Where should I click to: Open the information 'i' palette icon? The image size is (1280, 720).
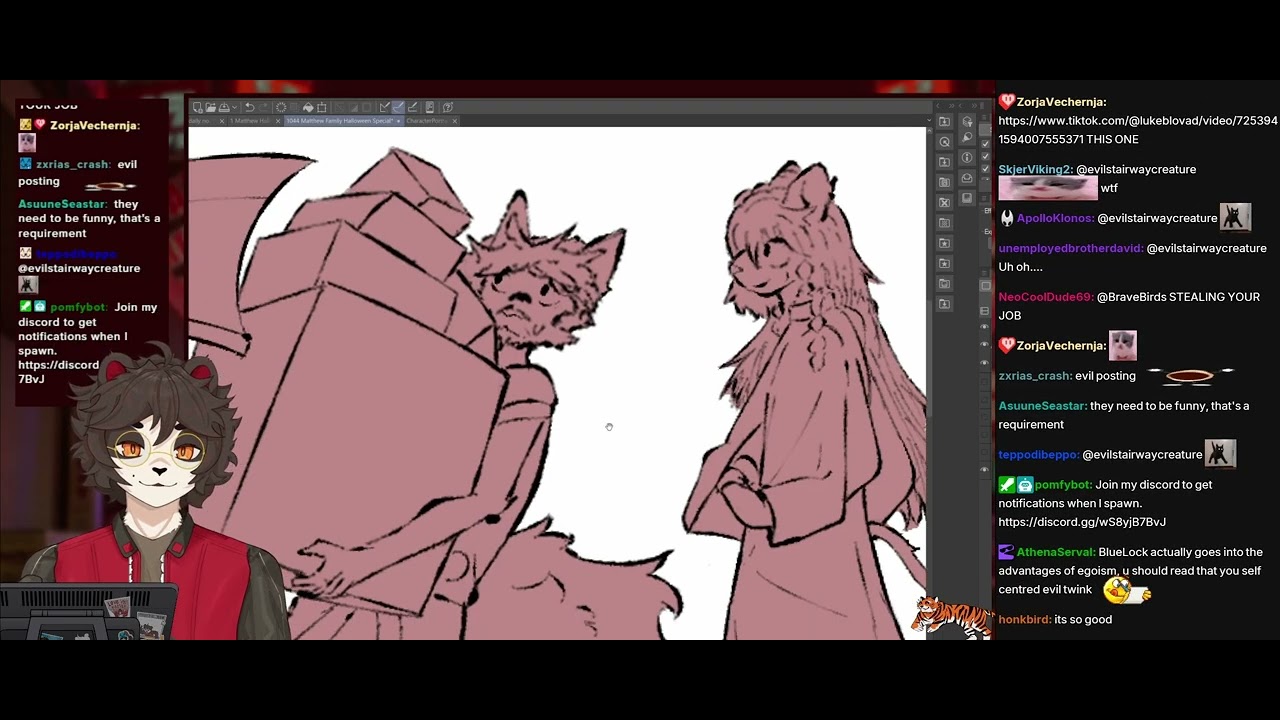point(967,157)
